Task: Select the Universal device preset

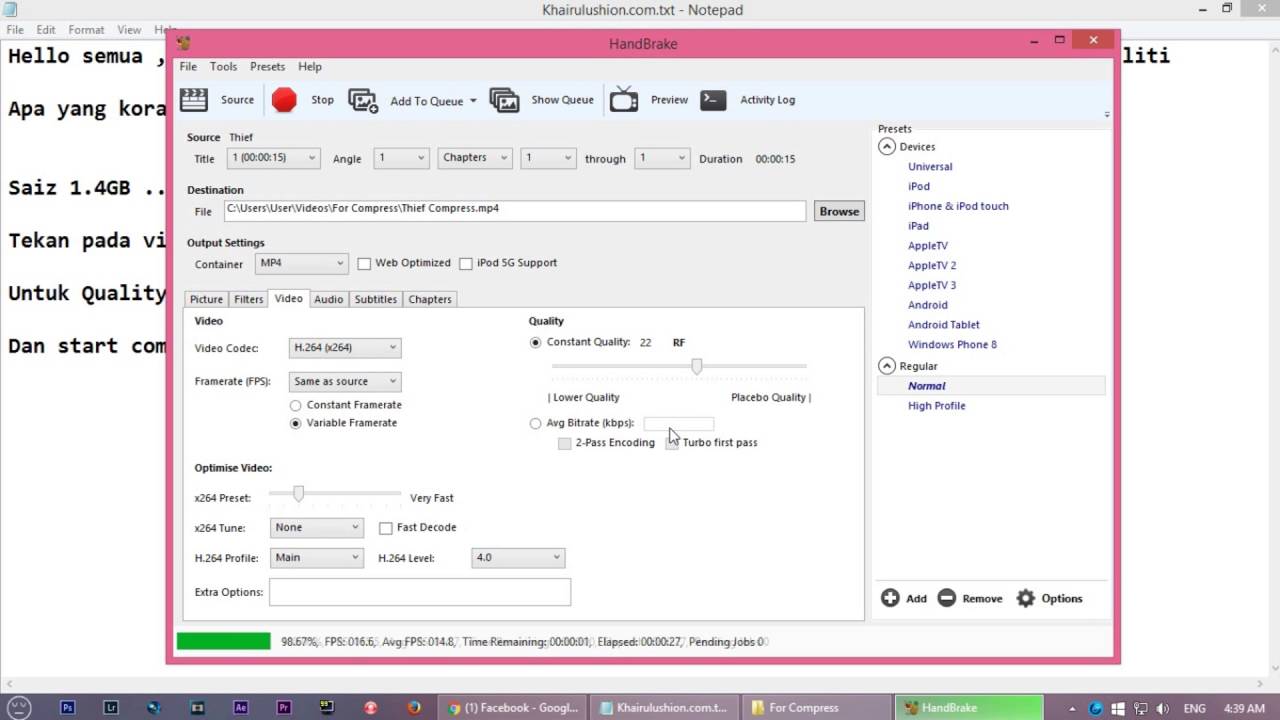Action: [x=930, y=167]
